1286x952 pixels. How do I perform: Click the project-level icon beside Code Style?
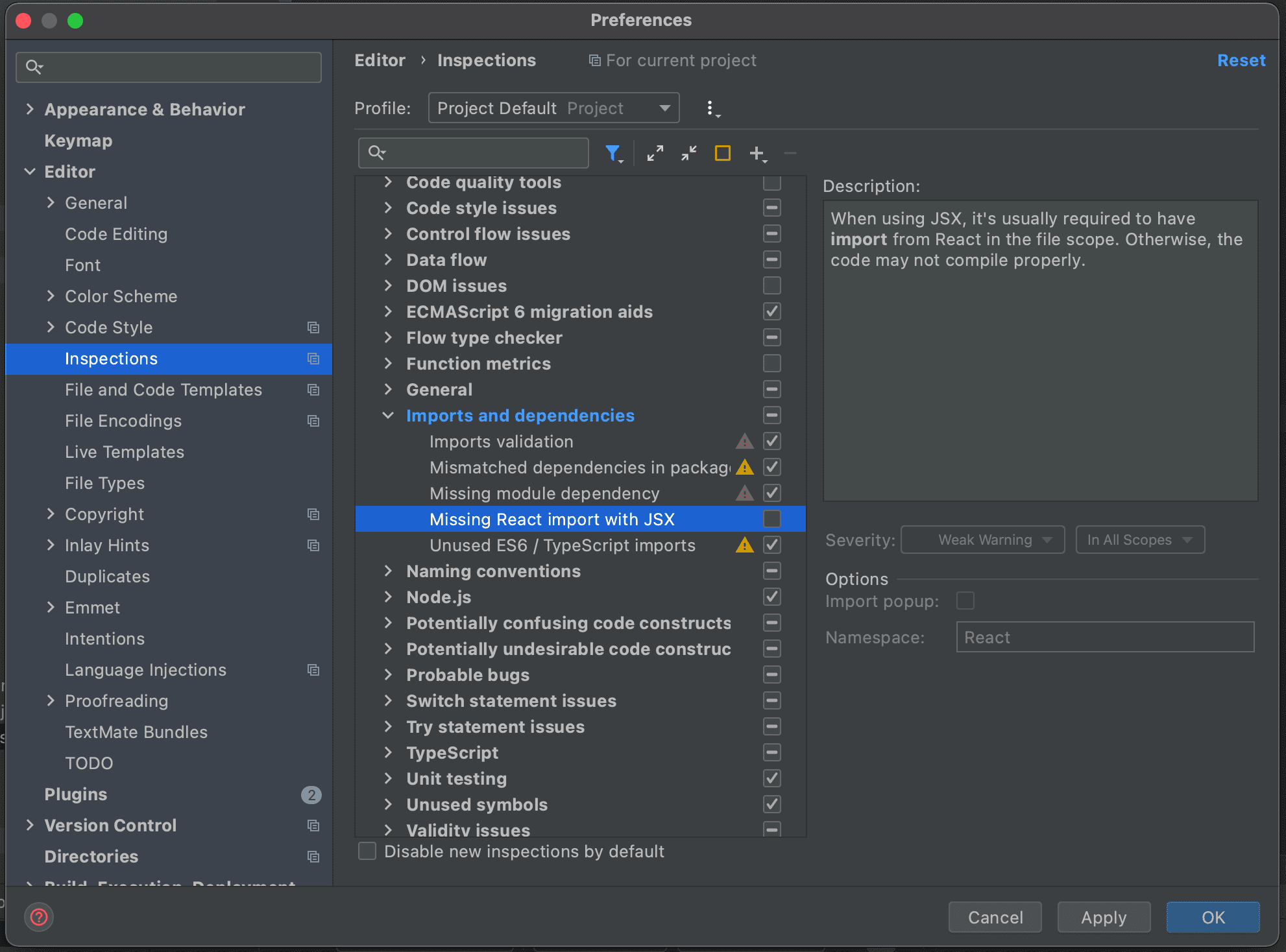click(313, 327)
